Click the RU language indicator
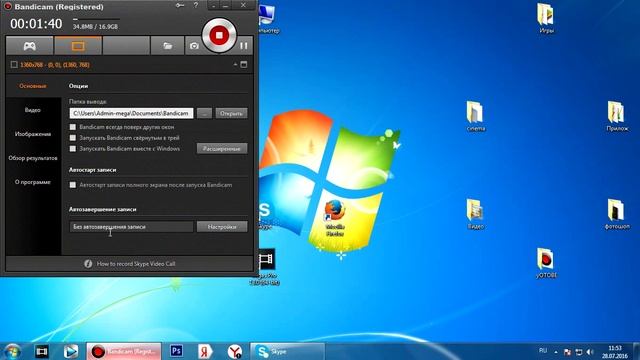Image resolution: width=640 pixels, height=360 pixels. tap(542, 351)
